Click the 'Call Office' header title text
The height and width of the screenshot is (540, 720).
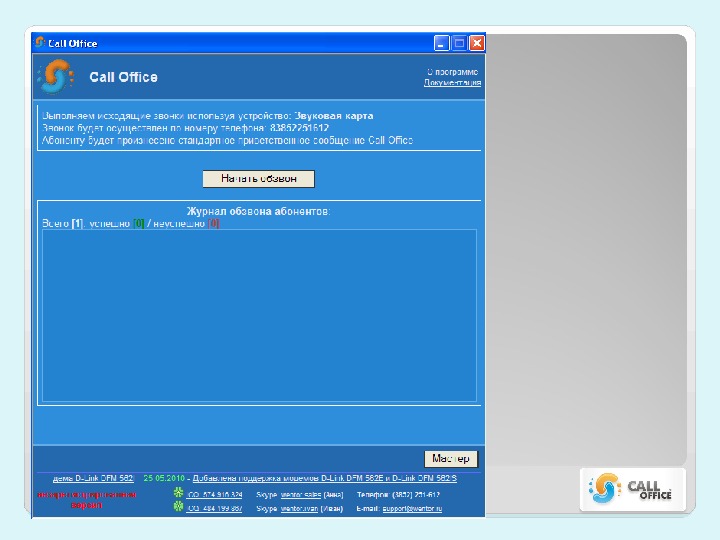point(124,77)
